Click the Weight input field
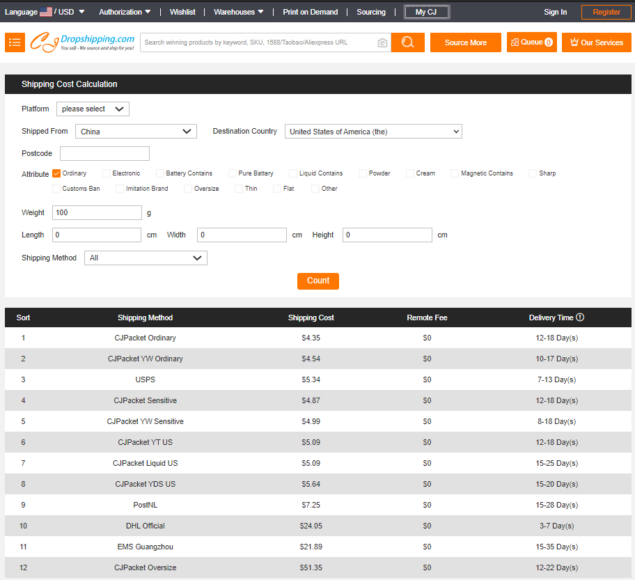This screenshot has height=580, width=635. point(97,213)
